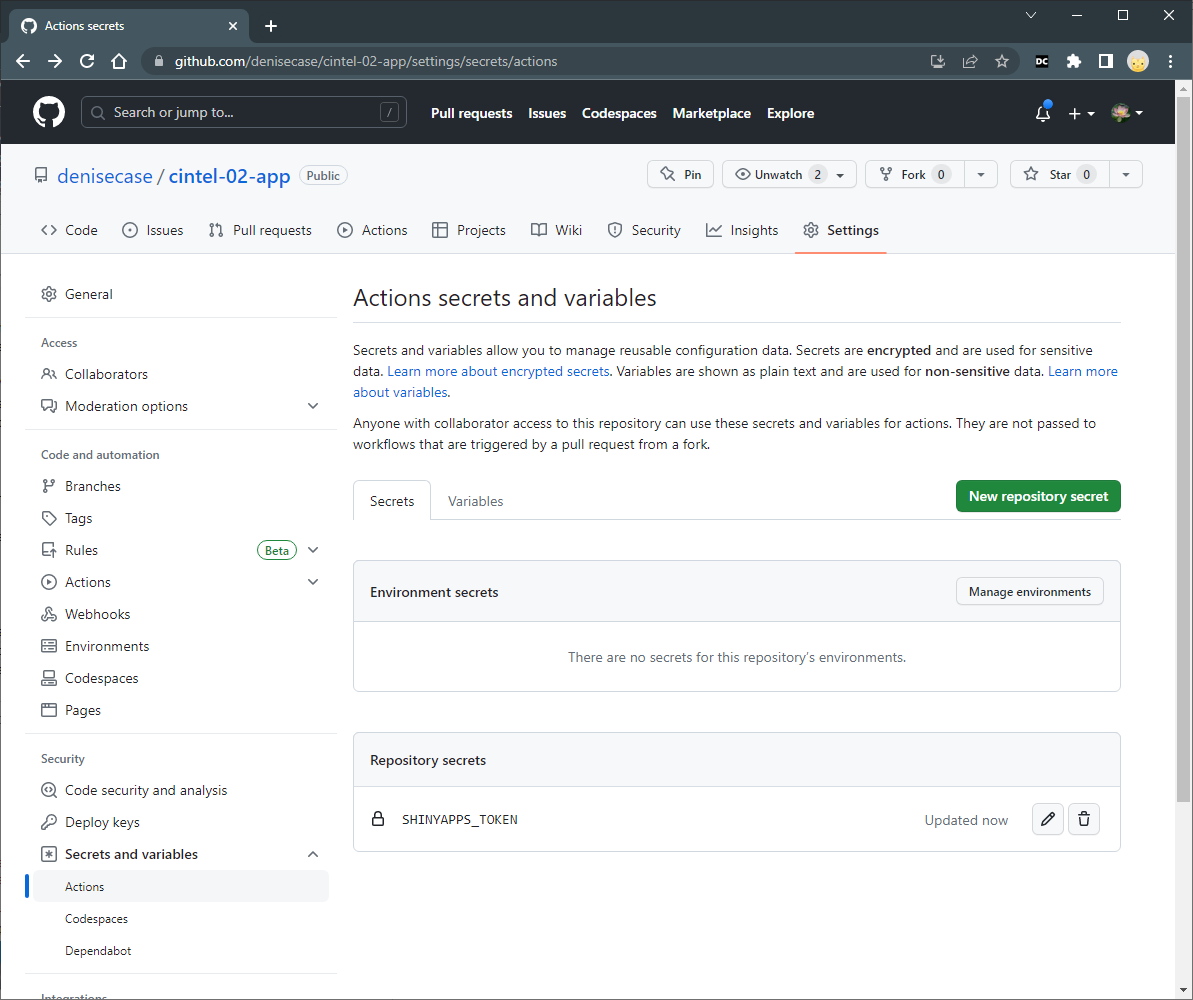Open browser extensions puzzle icon
This screenshot has height=1000, width=1193.
point(1074,62)
